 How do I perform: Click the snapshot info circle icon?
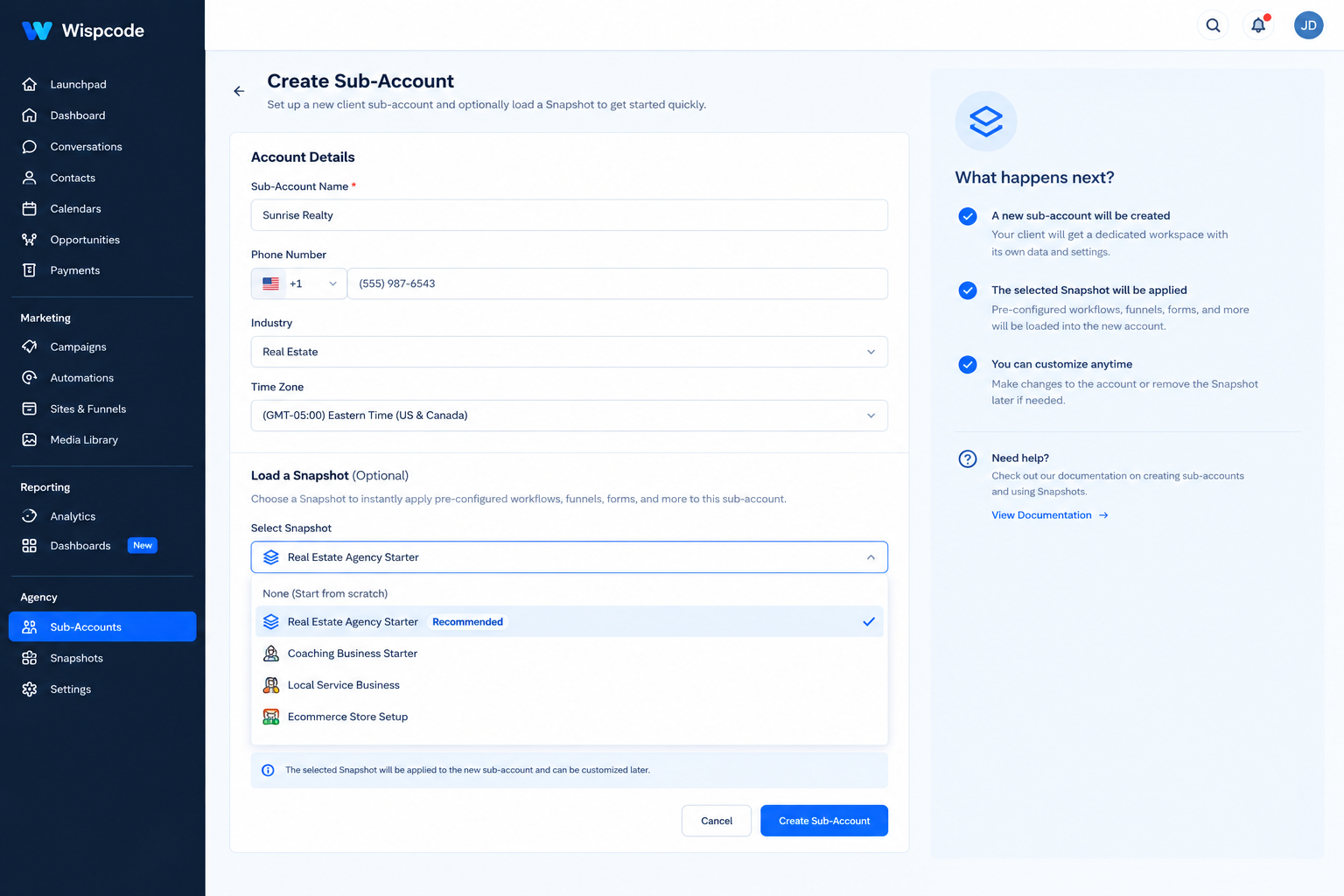tap(268, 770)
